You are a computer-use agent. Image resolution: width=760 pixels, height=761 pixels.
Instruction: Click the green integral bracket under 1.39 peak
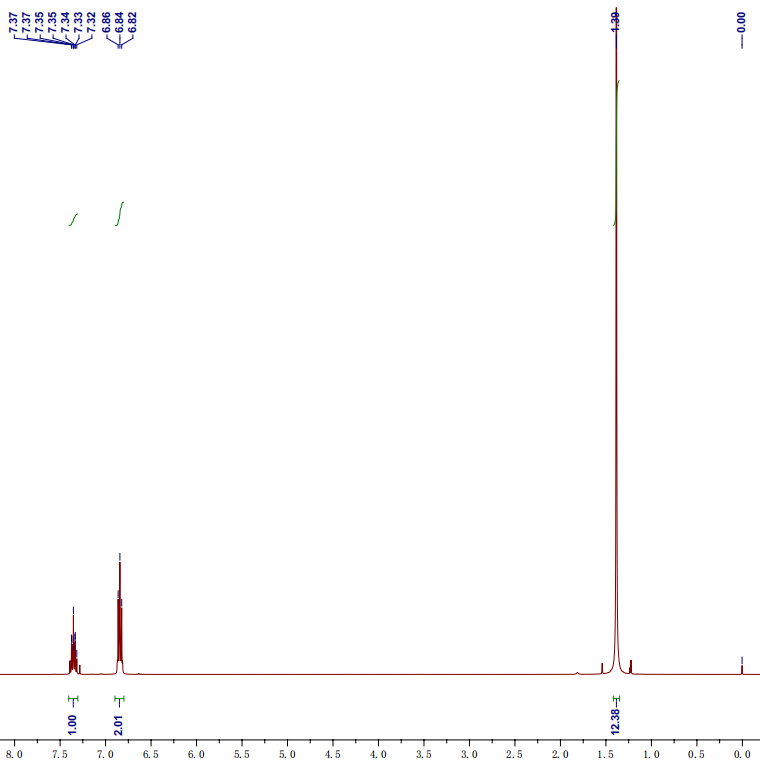(615, 698)
